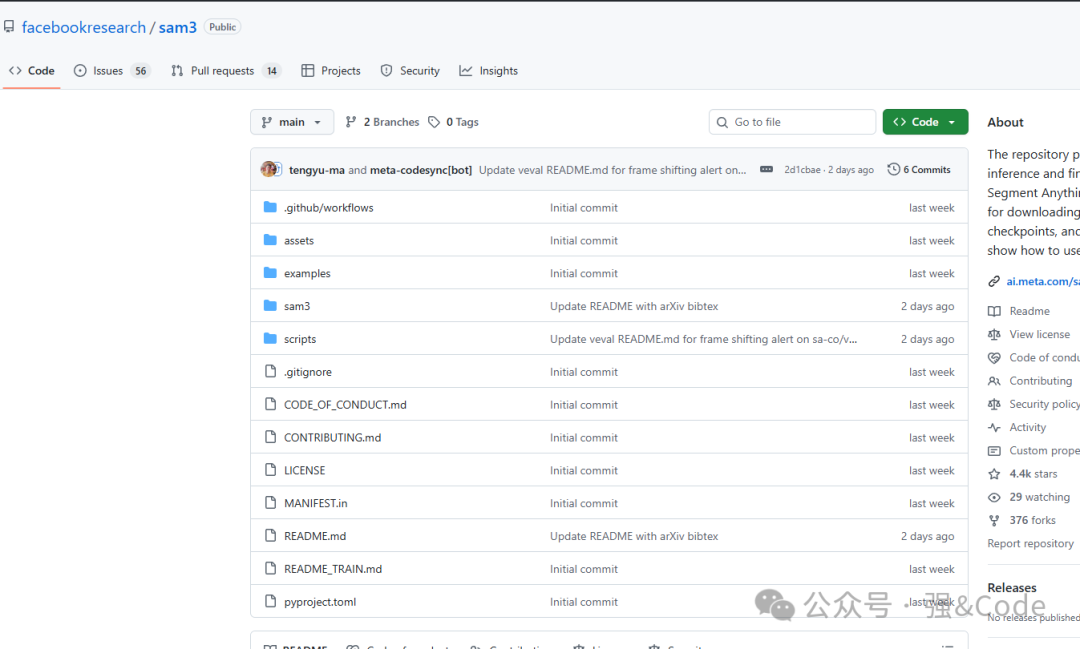Open the examples folder

tap(307, 273)
